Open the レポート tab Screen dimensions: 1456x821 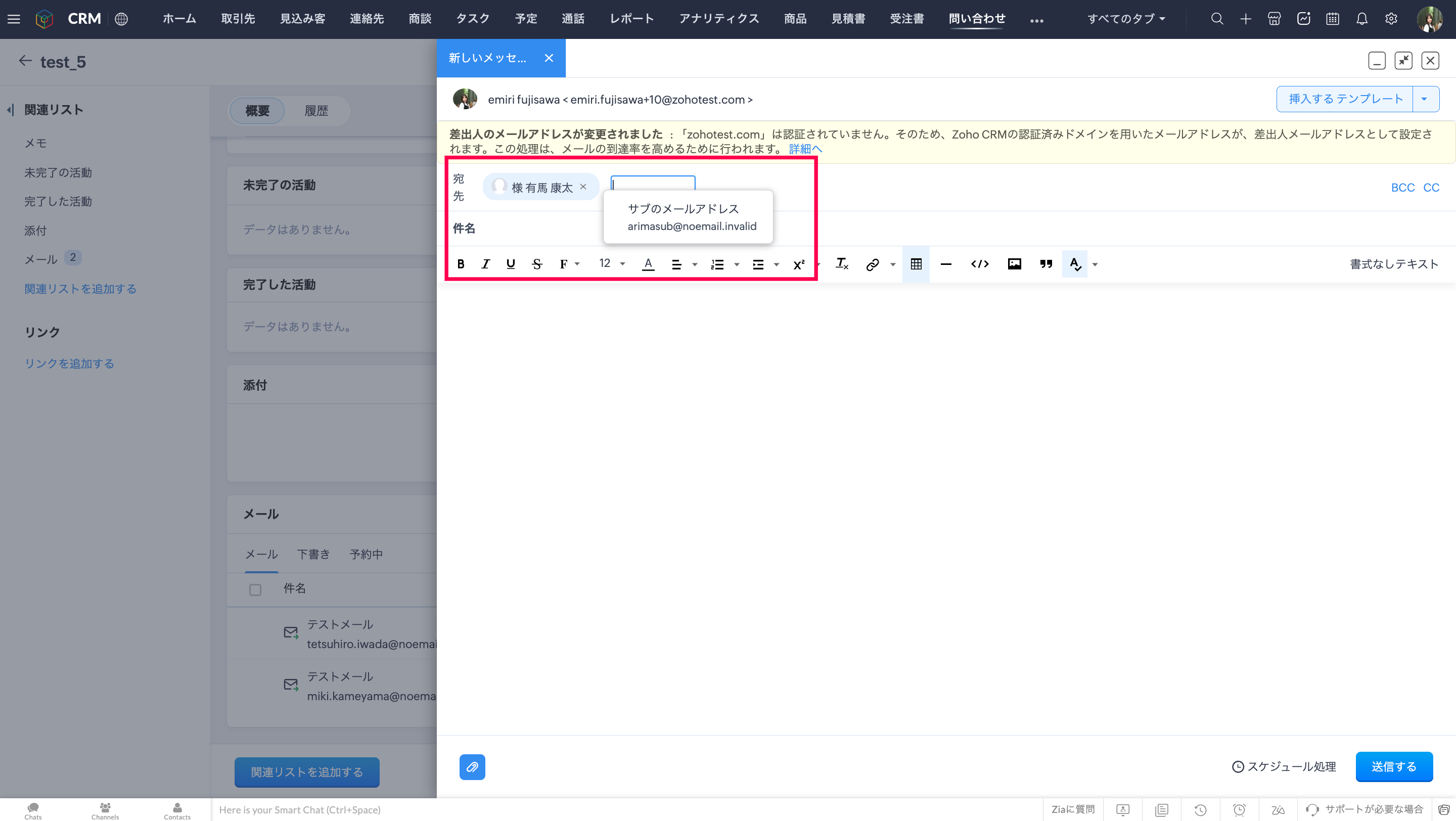pos(631,19)
